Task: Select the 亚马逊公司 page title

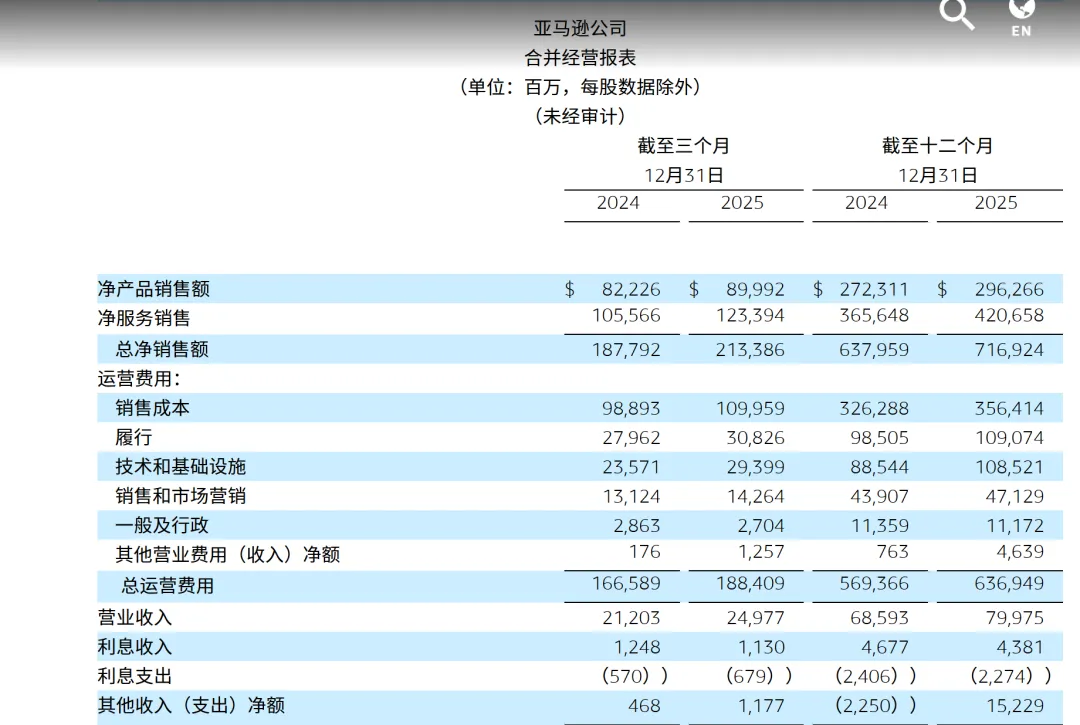Action: pos(581,27)
